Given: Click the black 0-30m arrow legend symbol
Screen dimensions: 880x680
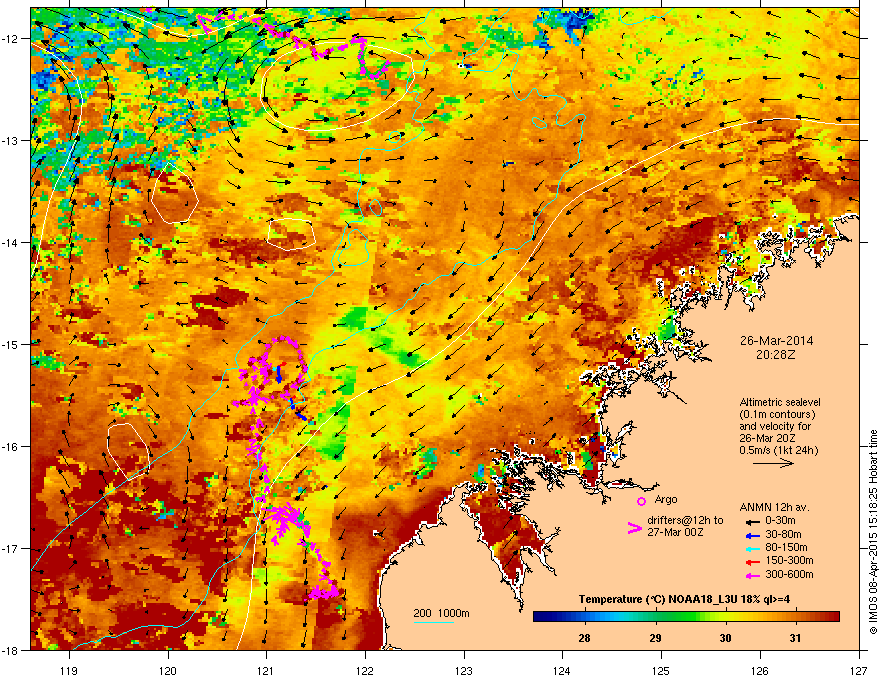Looking at the screenshot, I should 751,521.
